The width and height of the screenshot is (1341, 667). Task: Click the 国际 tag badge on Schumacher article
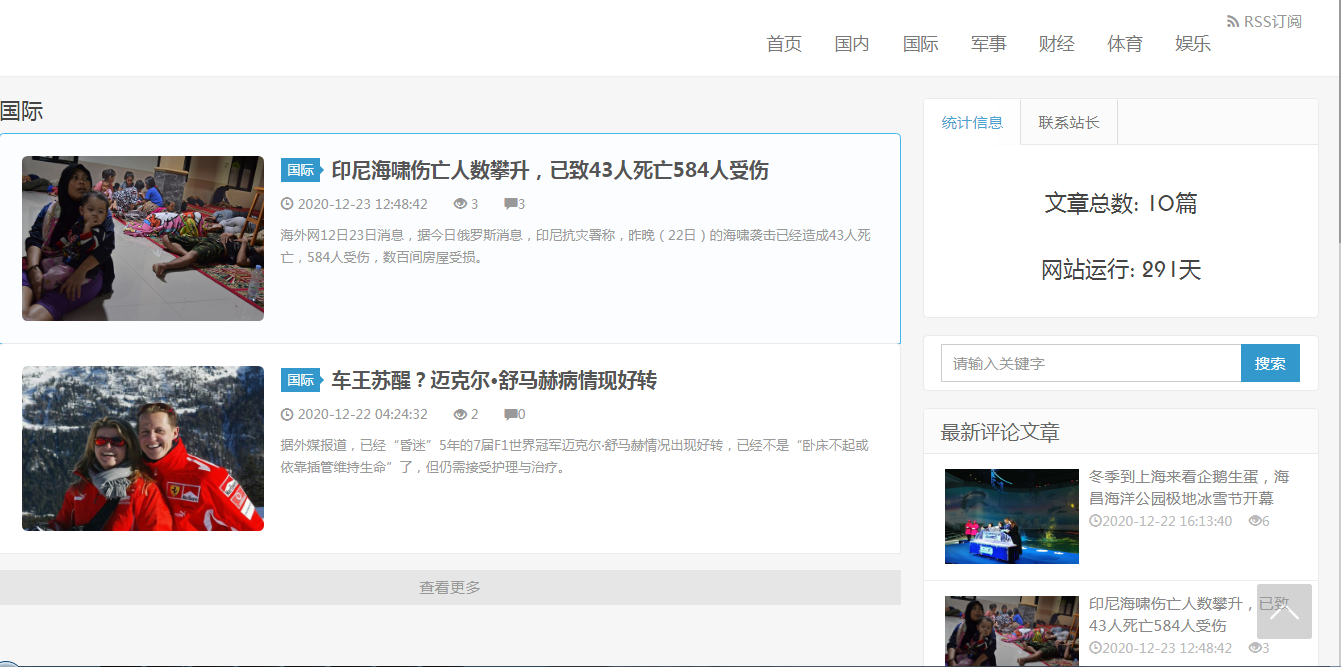coord(300,380)
